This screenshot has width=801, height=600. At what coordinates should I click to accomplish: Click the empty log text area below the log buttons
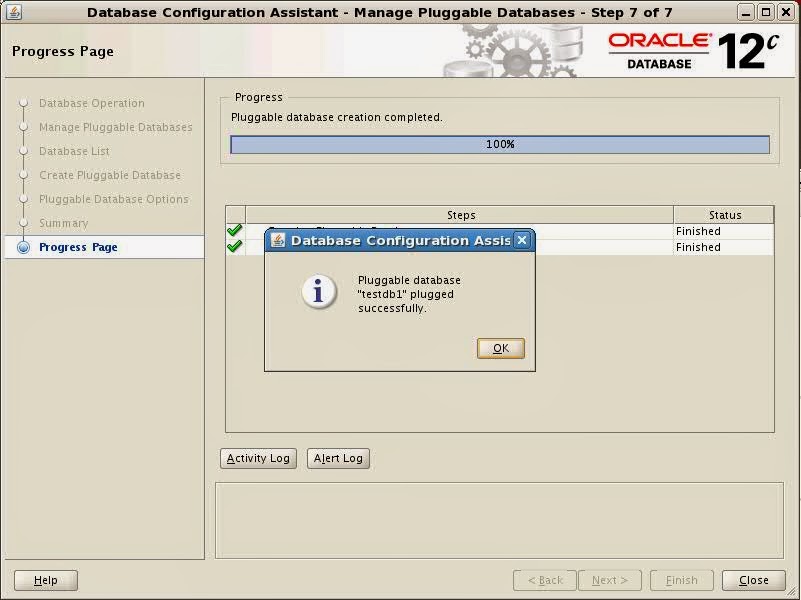tap(499, 520)
